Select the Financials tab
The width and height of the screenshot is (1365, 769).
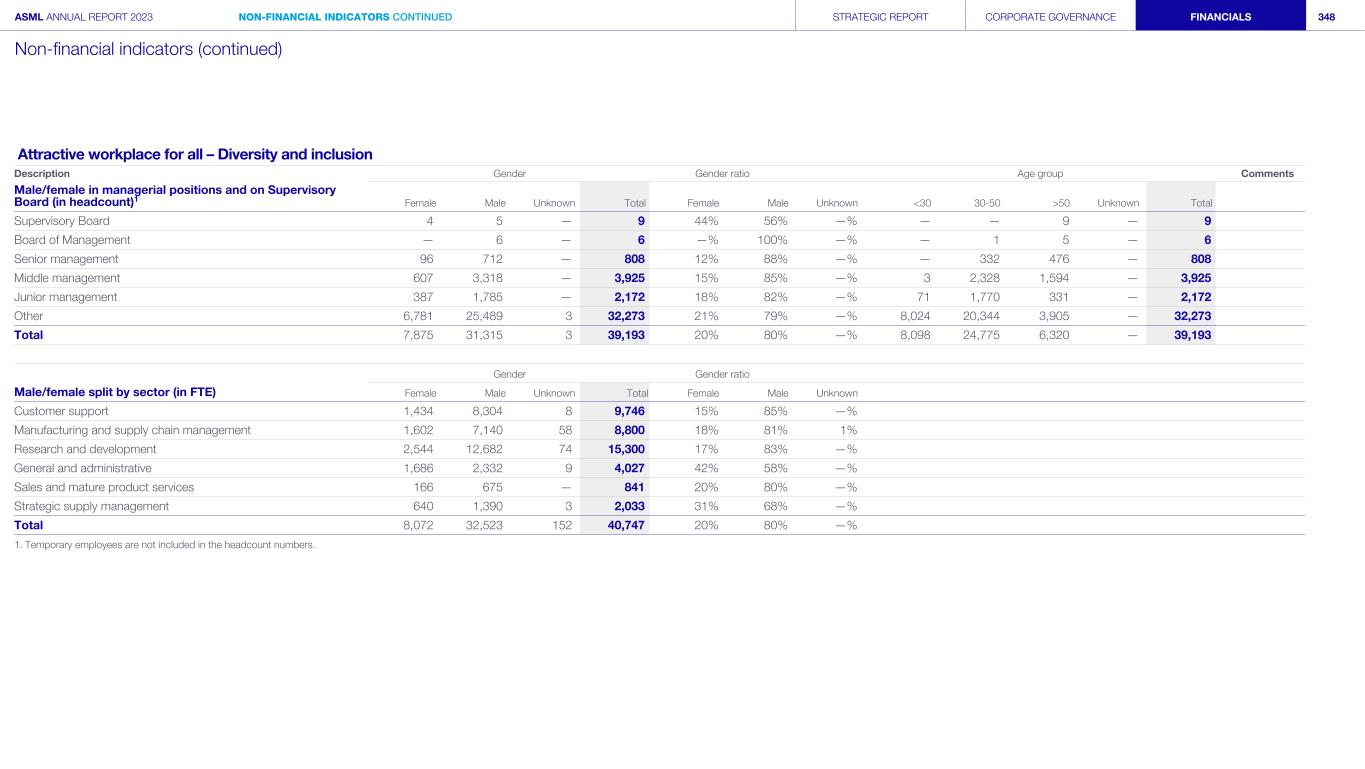[x=1220, y=17]
